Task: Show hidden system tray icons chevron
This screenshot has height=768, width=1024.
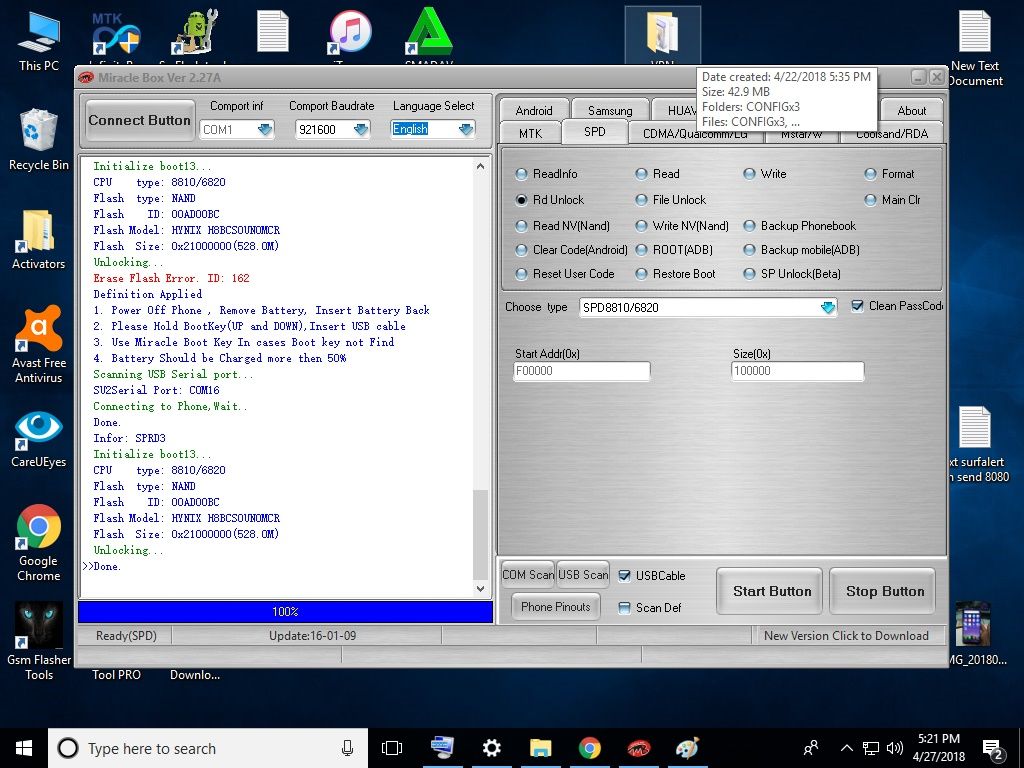Action: tap(846, 748)
